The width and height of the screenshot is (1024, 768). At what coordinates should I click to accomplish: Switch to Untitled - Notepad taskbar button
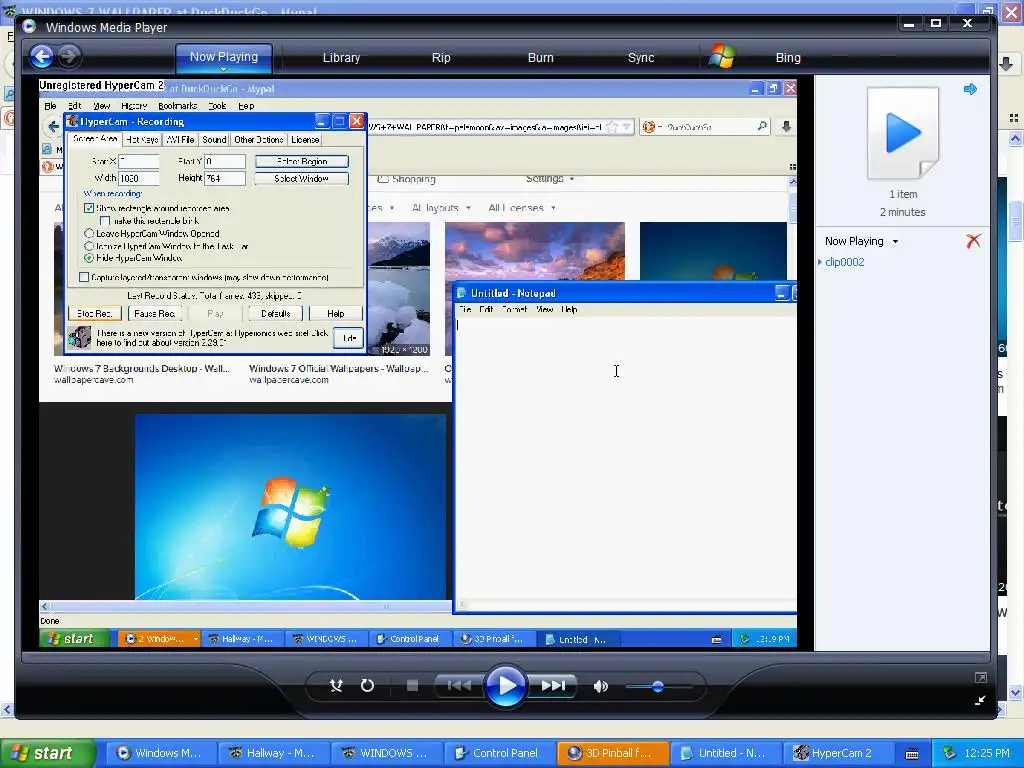724,753
